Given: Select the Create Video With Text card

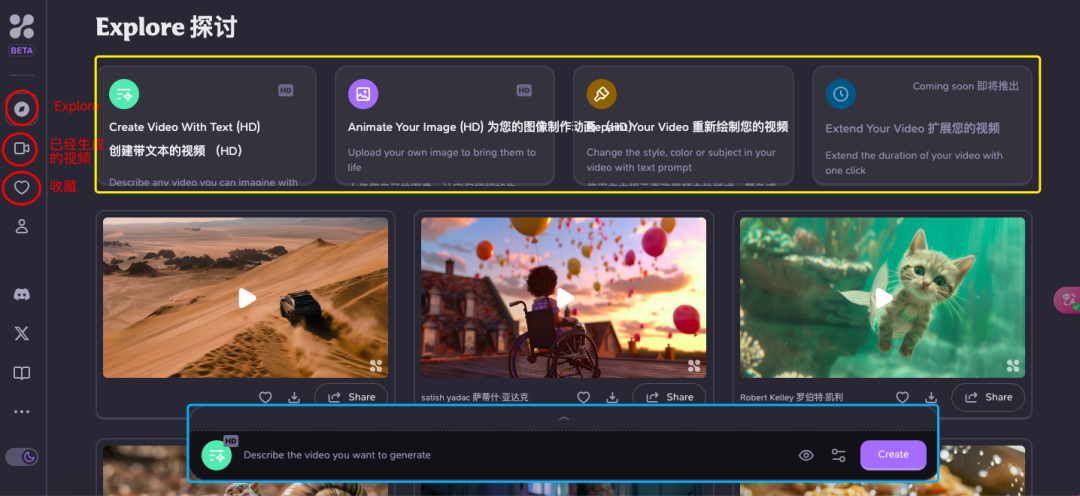Looking at the screenshot, I should (207, 125).
